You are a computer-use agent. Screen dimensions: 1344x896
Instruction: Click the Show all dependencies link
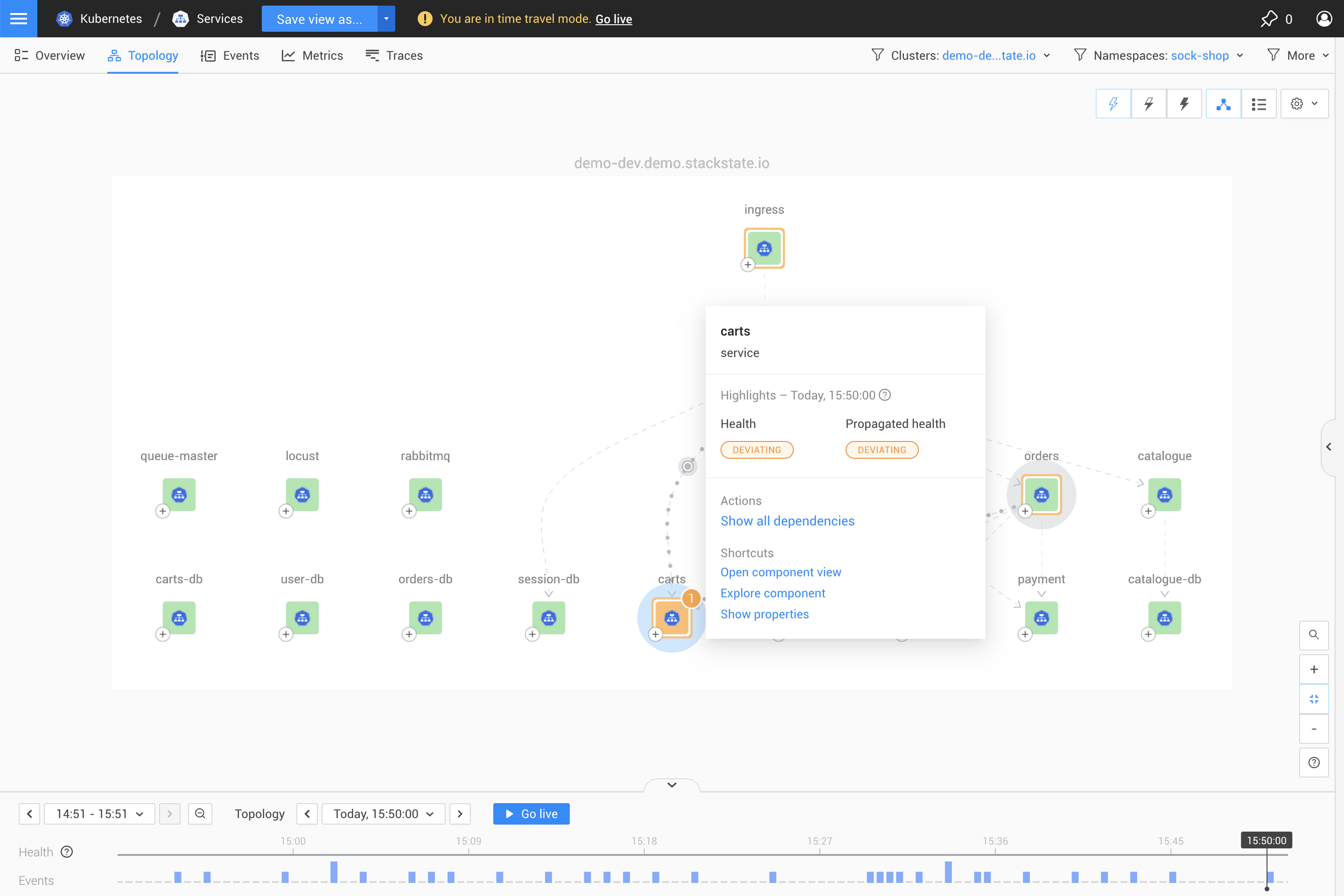click(x=787, y=521)
